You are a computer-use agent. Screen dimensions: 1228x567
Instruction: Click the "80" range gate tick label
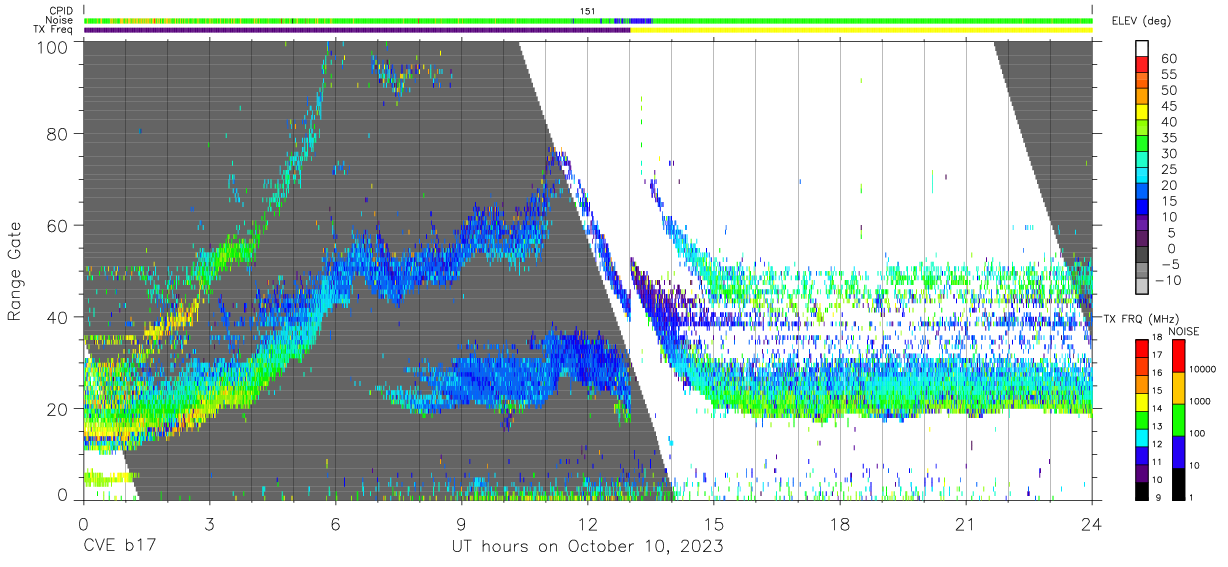[x=59, y=134]
